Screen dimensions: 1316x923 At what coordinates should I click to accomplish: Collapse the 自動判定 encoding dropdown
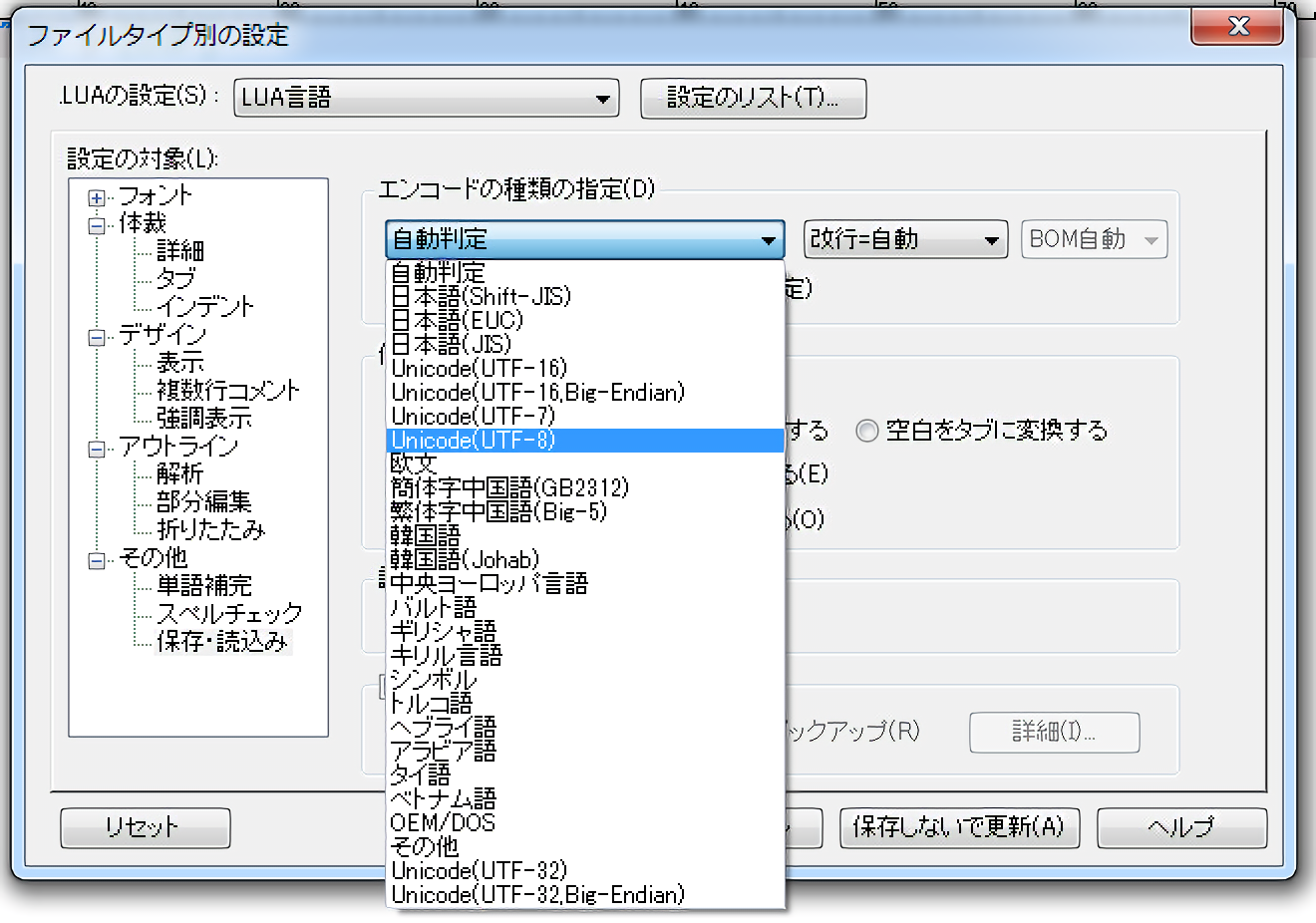[768, 240]
